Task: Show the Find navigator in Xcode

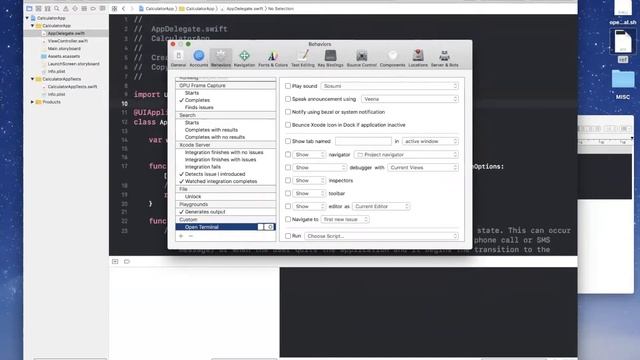Action: (57, 8)
